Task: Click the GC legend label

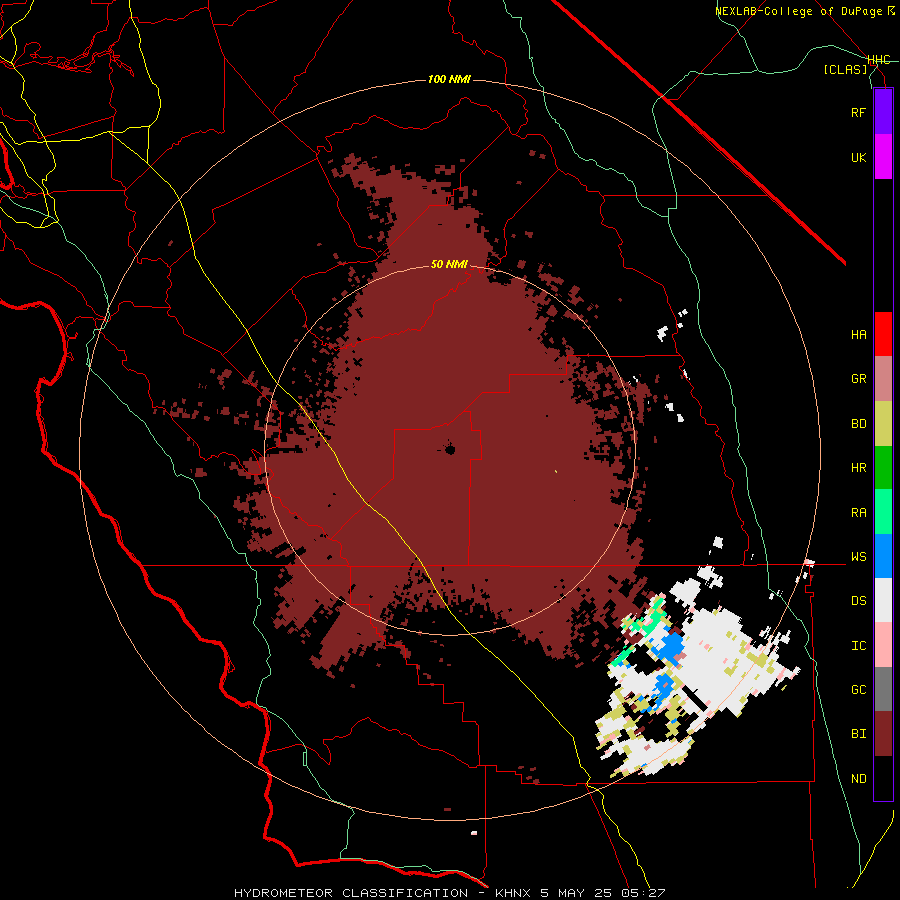Action: [858, 690]
